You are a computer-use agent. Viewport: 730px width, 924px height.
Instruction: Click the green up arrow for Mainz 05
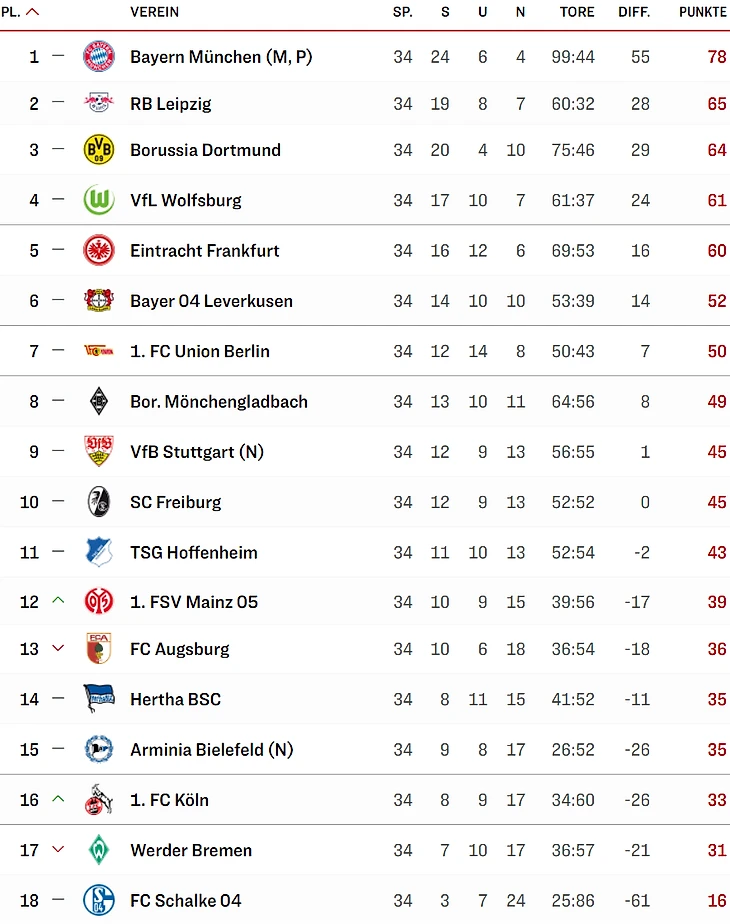58,601
